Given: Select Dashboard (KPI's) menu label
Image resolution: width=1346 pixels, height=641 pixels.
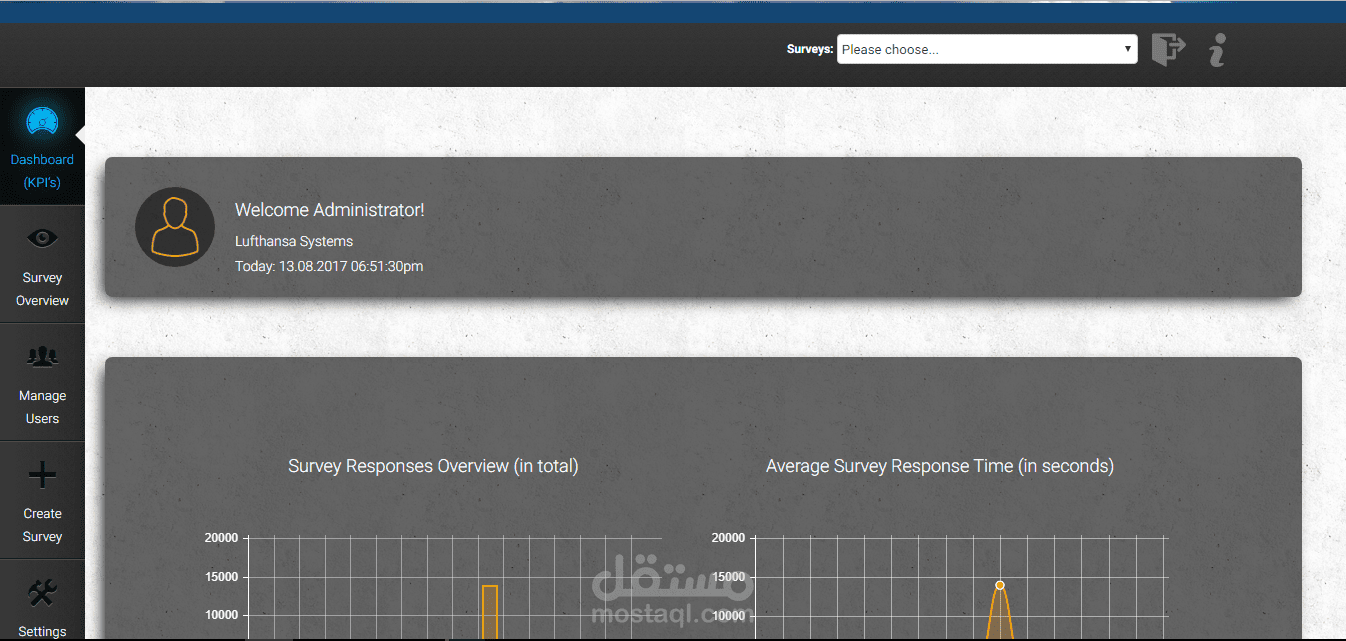Looking at the screenshot, I should pyautogui.click(x=42, y=171).
